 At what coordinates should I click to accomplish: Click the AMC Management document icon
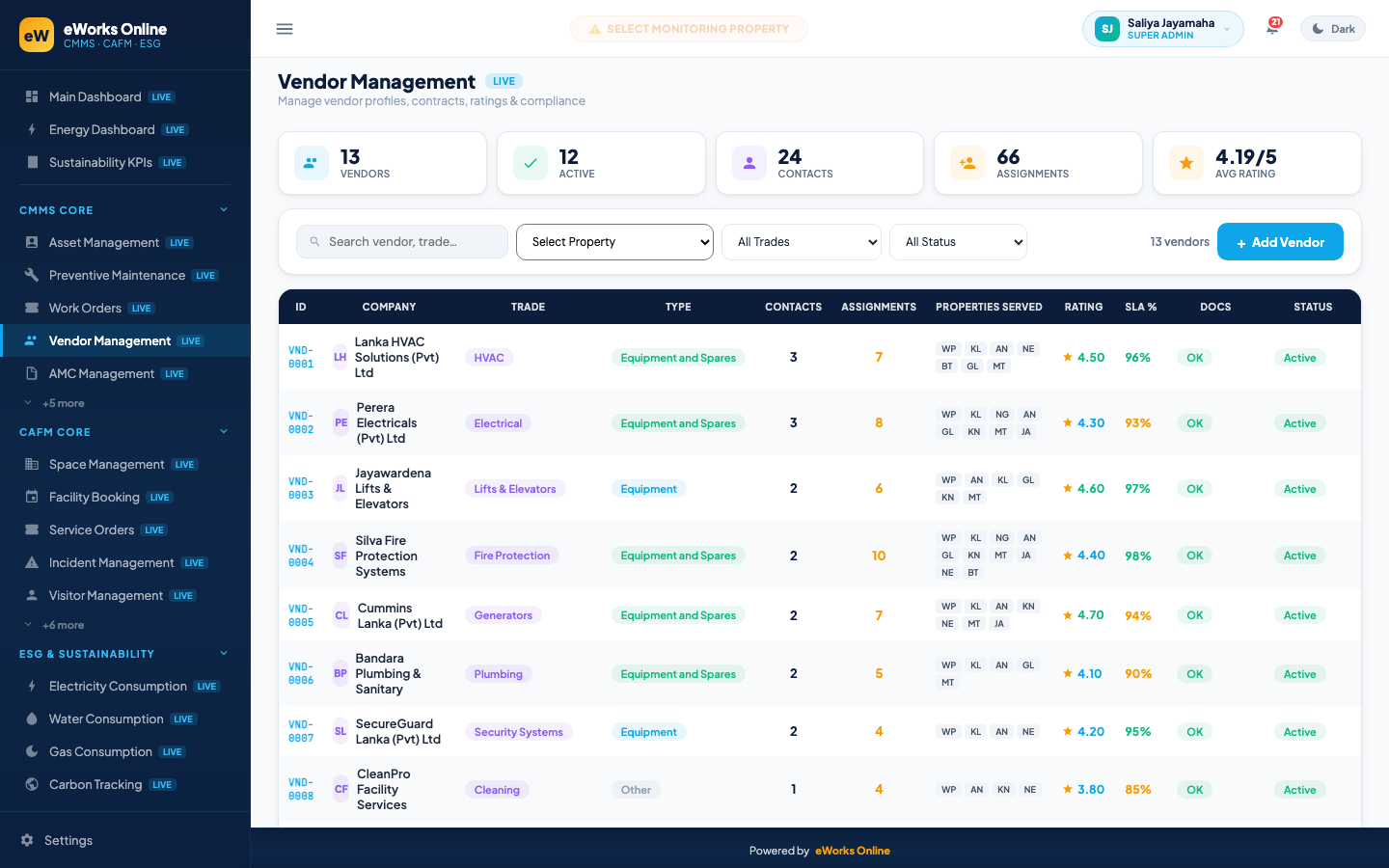(x=32, y=373)
